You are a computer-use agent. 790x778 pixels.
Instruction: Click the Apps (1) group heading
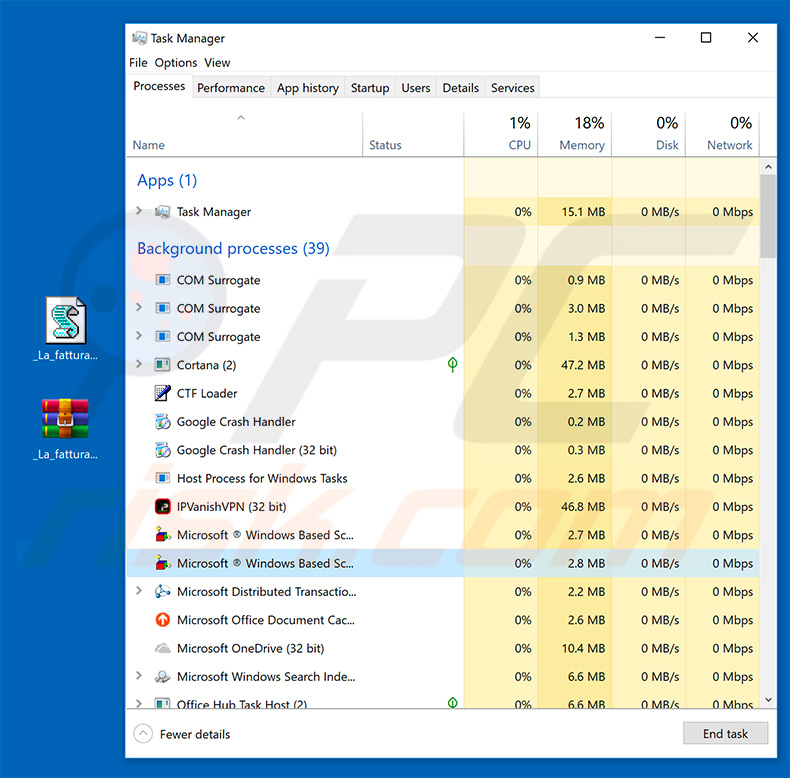[167, 180]
